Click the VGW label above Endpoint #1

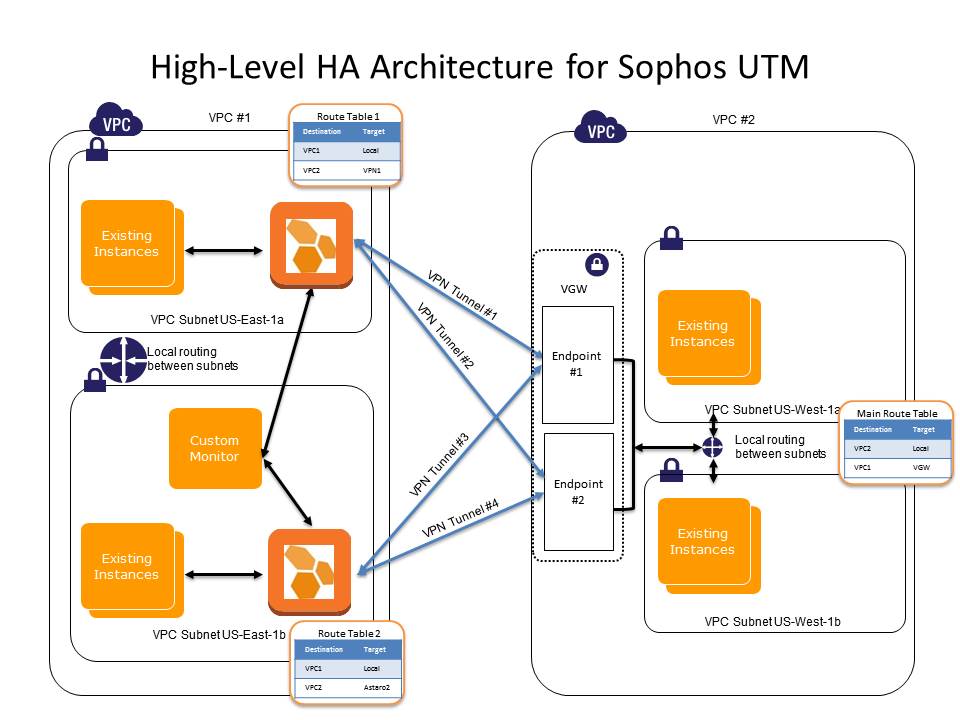point(574,289)
